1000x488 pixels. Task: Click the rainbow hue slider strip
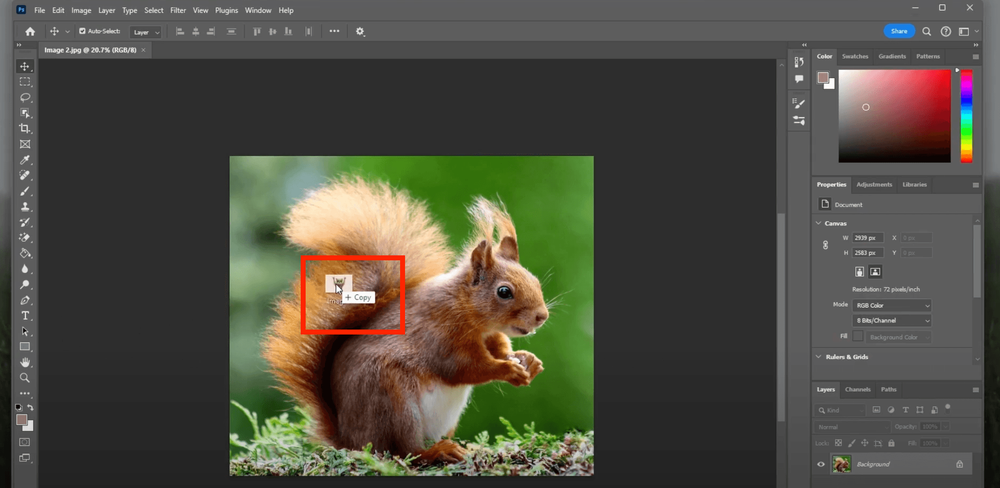966,115
